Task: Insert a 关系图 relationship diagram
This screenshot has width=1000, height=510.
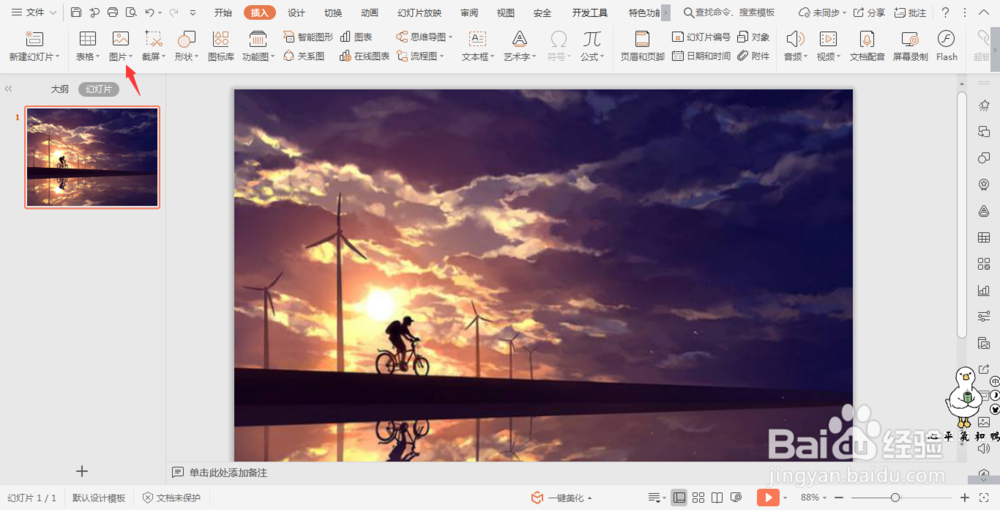Action: (x=304, y=56)
